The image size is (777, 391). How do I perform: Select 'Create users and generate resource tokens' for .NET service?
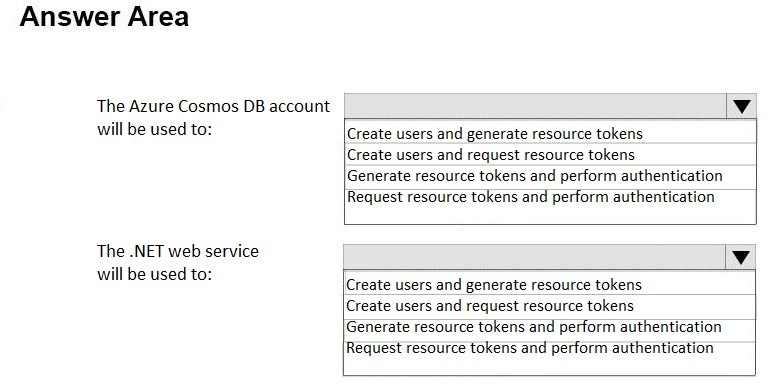click(549, 284)
